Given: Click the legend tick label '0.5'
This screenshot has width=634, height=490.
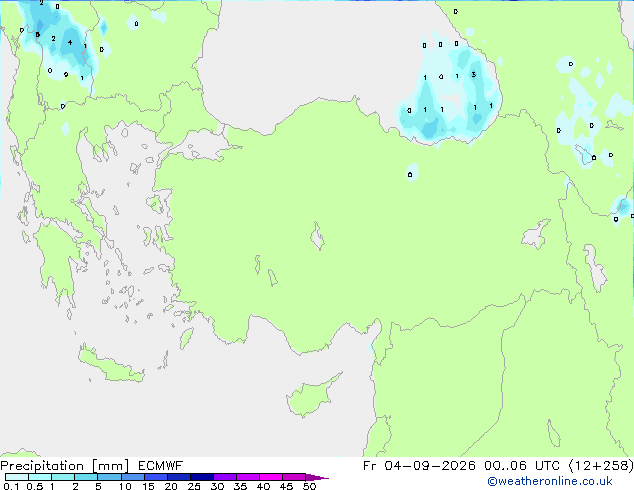Looking at the screenshot, I should 35,486.
